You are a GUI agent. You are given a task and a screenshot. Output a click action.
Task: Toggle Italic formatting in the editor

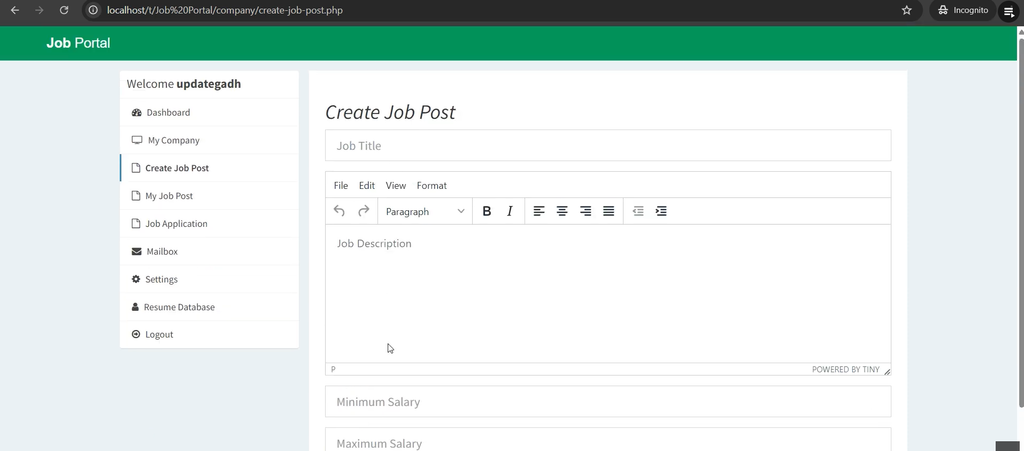point(510,211)
